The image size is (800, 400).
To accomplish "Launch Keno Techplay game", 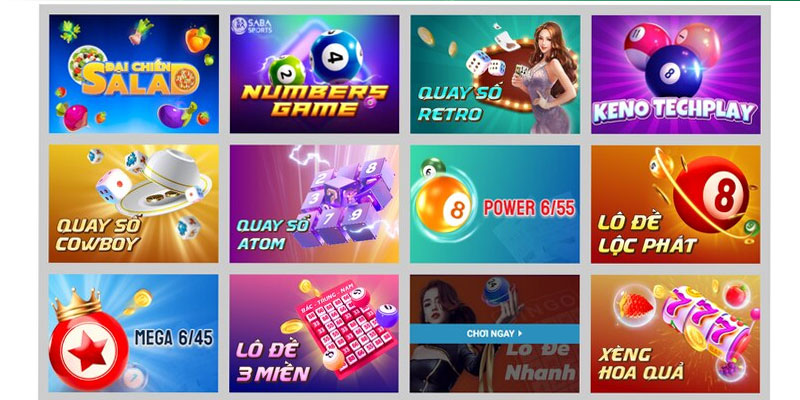I will 676,74.
